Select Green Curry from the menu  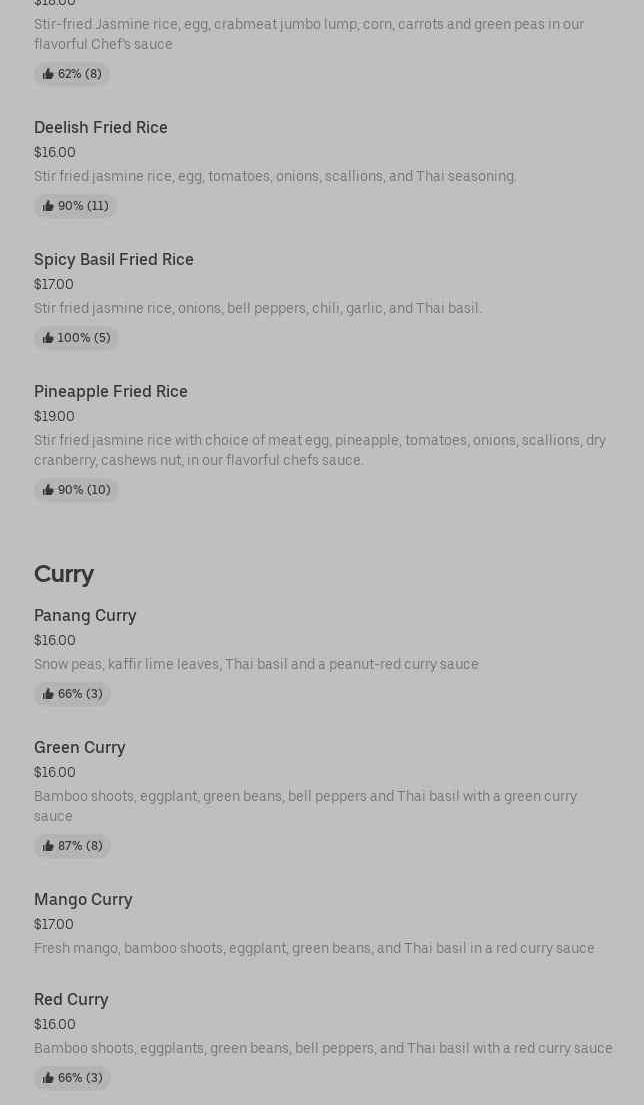pyautogui.click(x=80, y=748)
